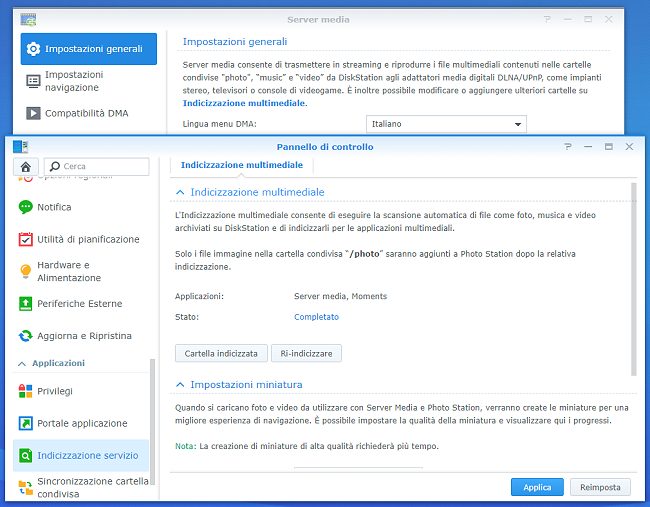Follow the Indicizzazione multimediale link

[x=244, y=103]
